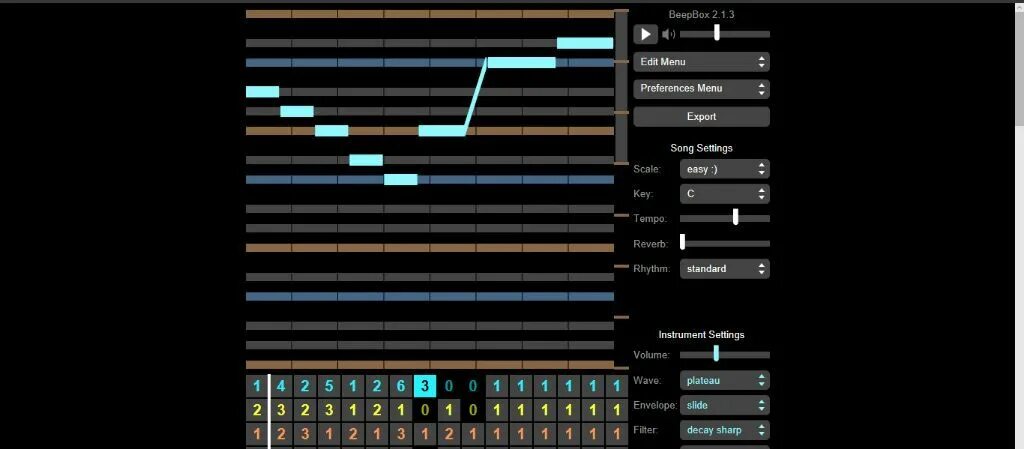
Task: Open the Scale dropdown showing easy :)
Action: [724, 169]
